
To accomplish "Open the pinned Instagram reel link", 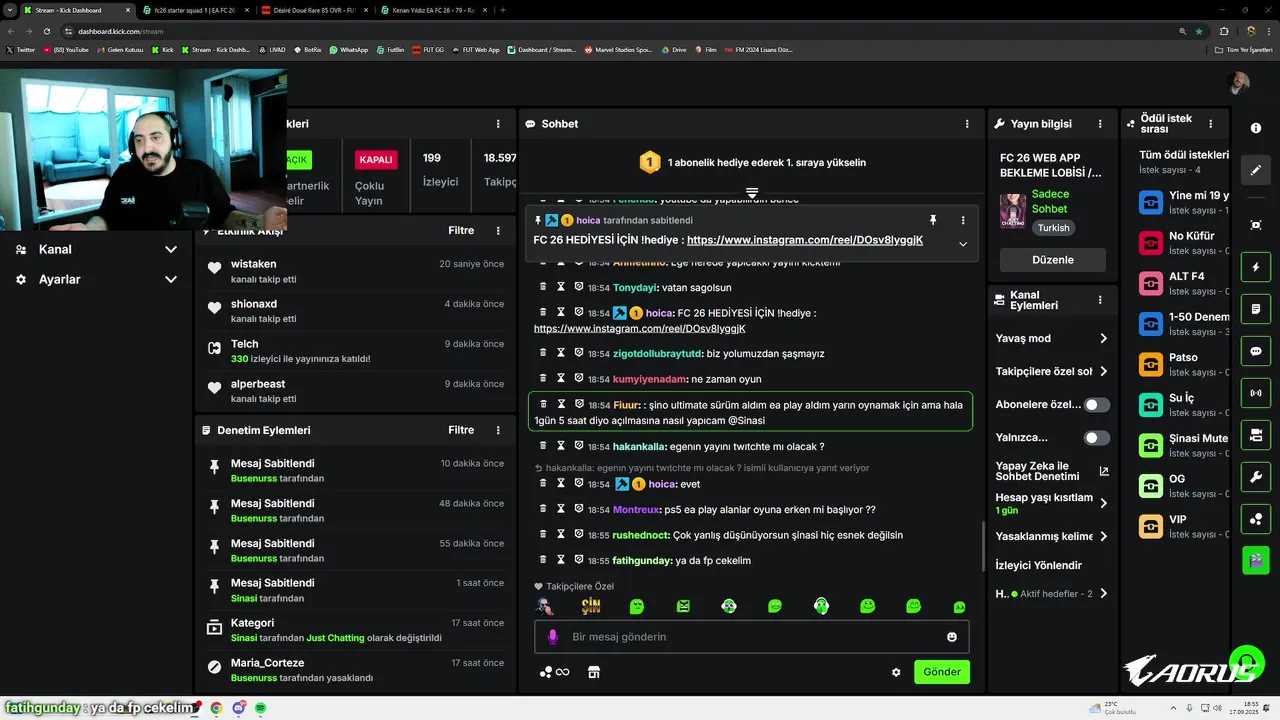I will (805, 240).
